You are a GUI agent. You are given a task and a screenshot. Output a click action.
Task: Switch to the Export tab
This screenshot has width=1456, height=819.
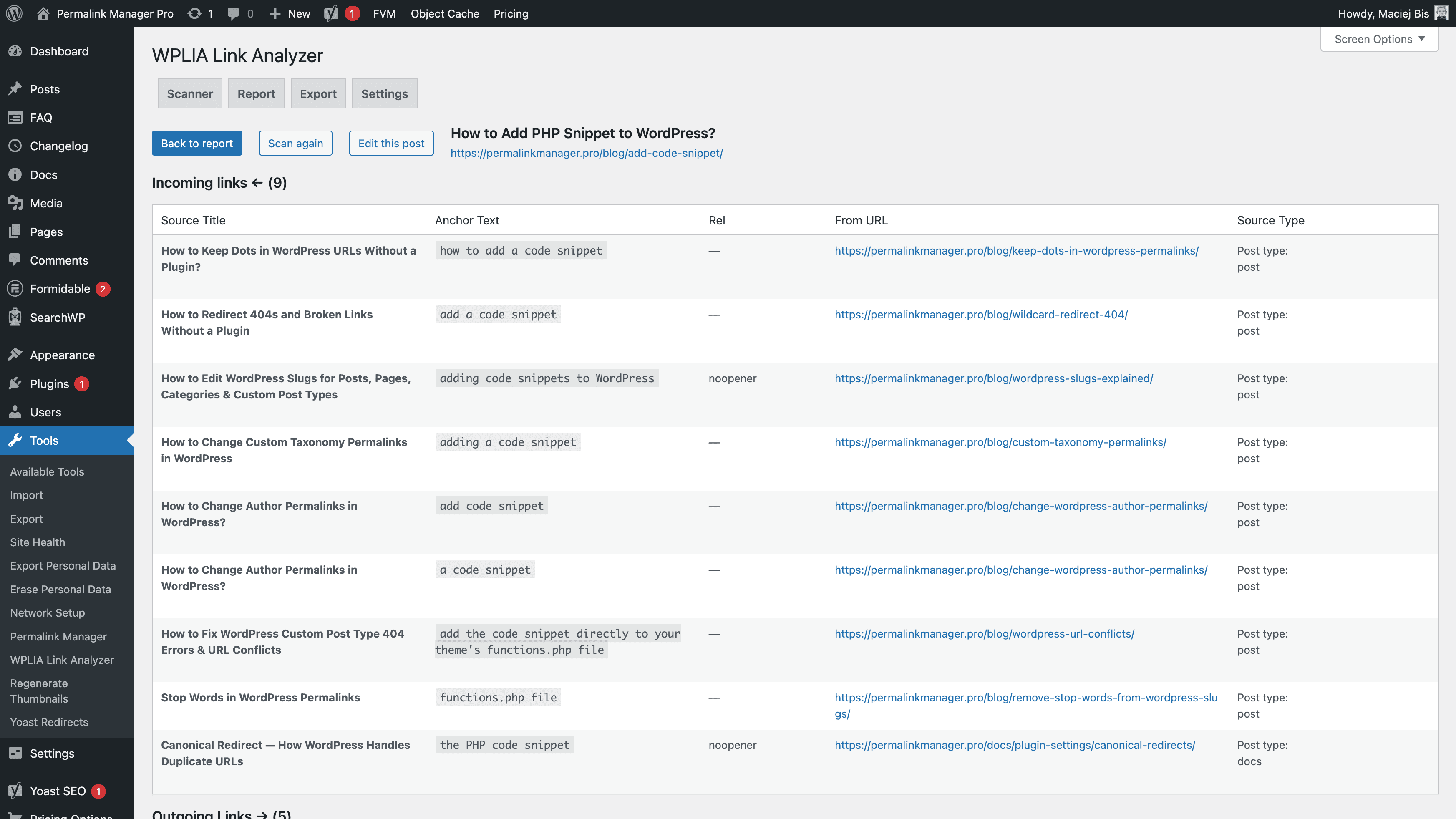(318, 93)
